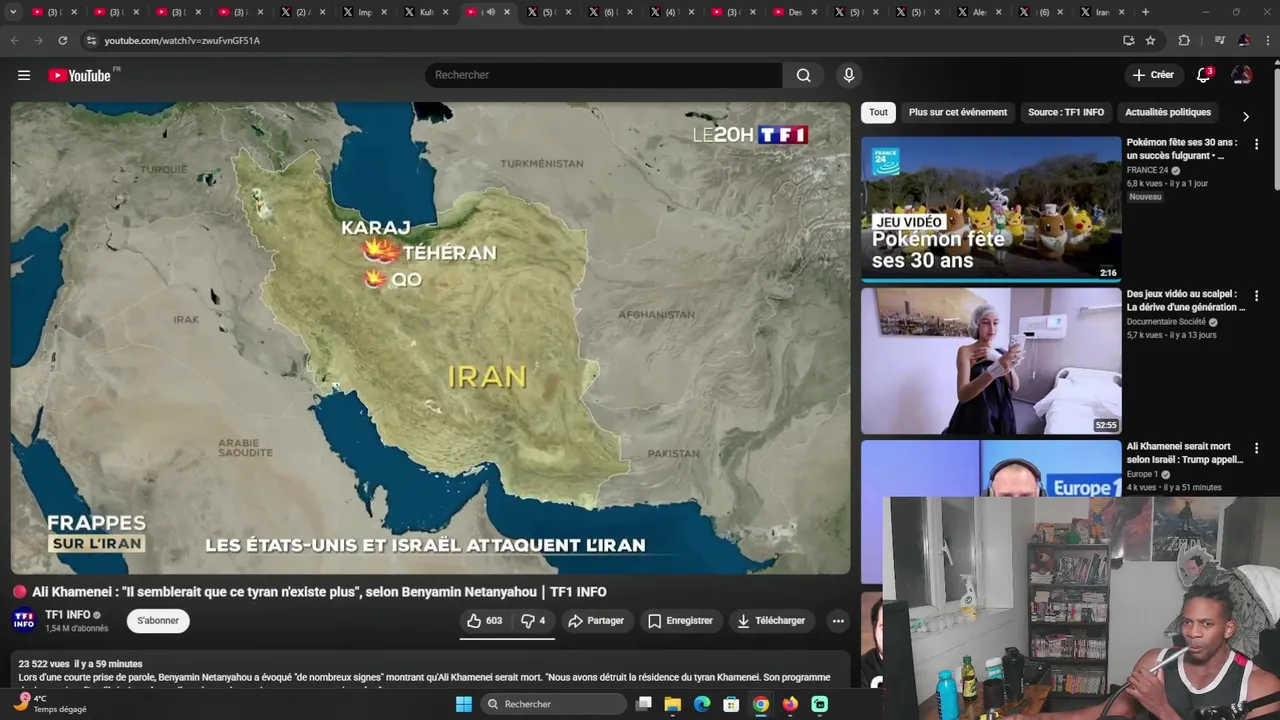Open the Chrome profile avatar
The width and height of the screenshot is (1280, 720).
click(1244, 40)
